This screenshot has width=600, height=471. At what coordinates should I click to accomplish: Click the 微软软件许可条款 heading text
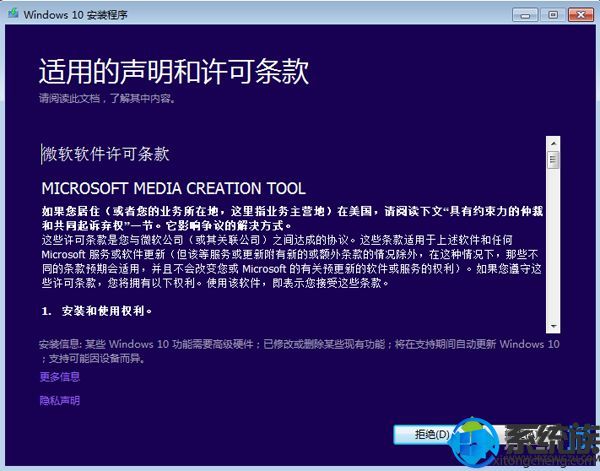tap(105, 154)
